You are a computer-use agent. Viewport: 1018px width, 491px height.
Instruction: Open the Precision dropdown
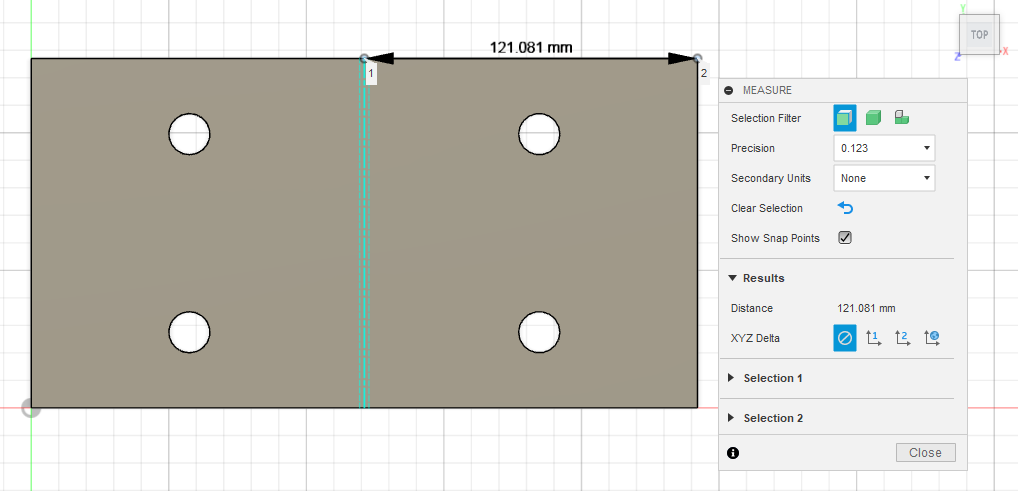884,148
